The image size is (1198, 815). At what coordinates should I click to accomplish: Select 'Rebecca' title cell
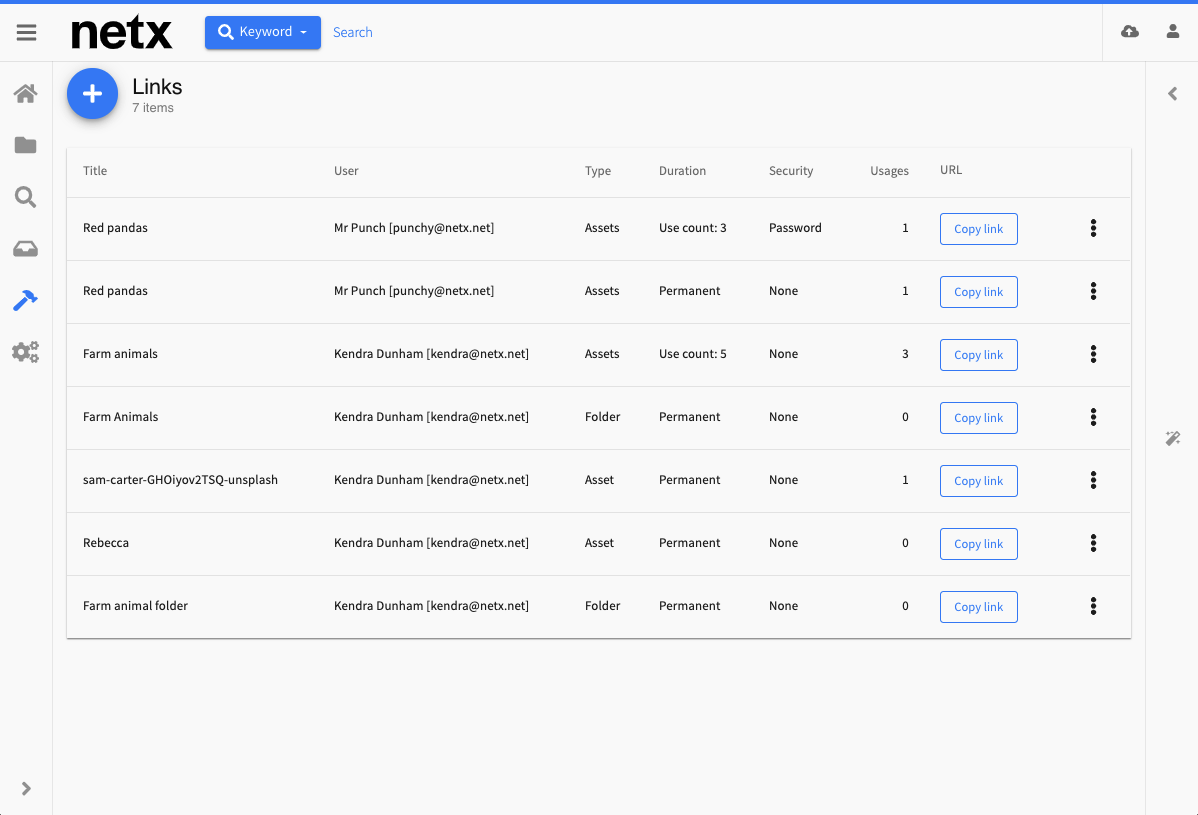(105, 543)
